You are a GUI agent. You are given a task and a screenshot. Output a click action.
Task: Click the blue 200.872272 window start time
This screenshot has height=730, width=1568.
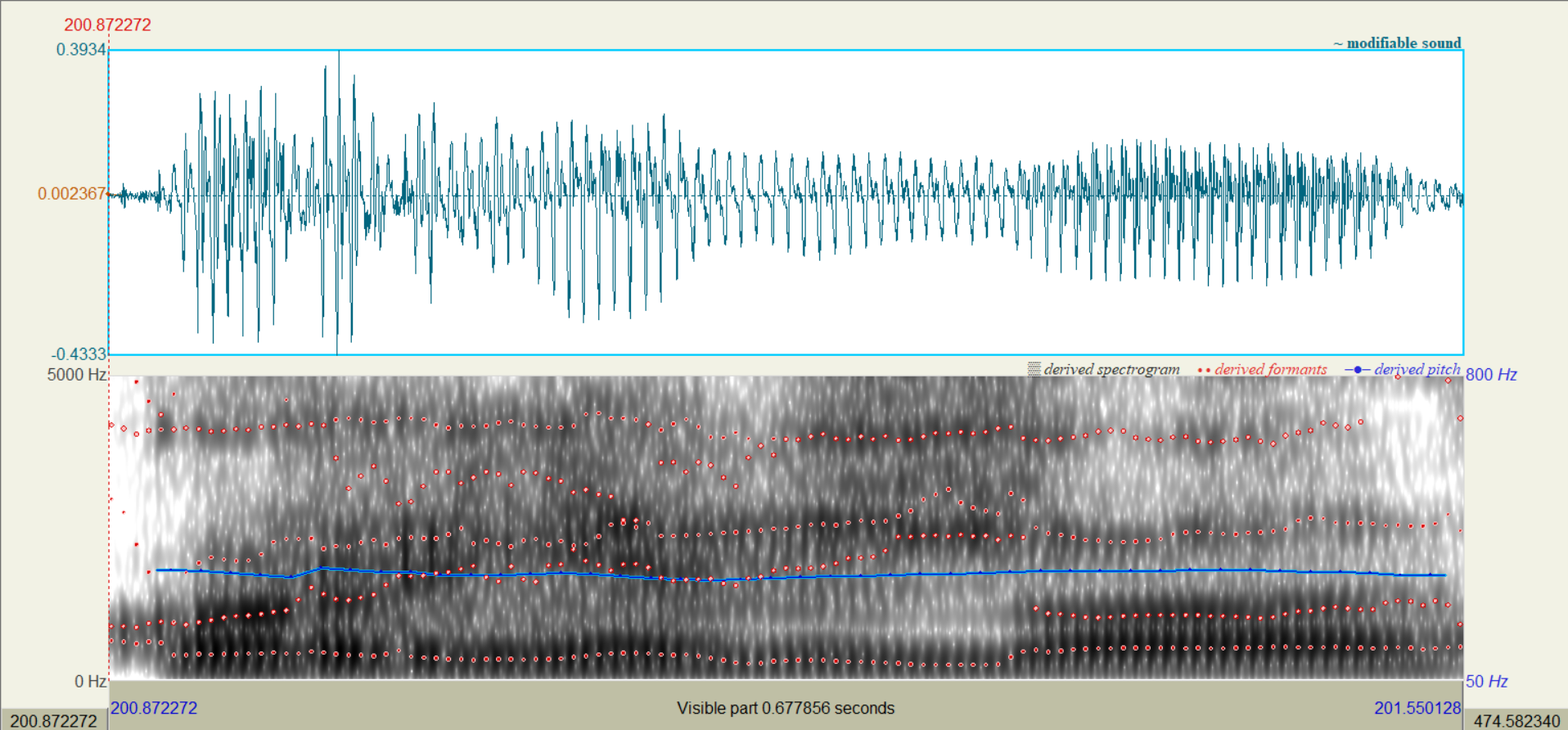154,708
